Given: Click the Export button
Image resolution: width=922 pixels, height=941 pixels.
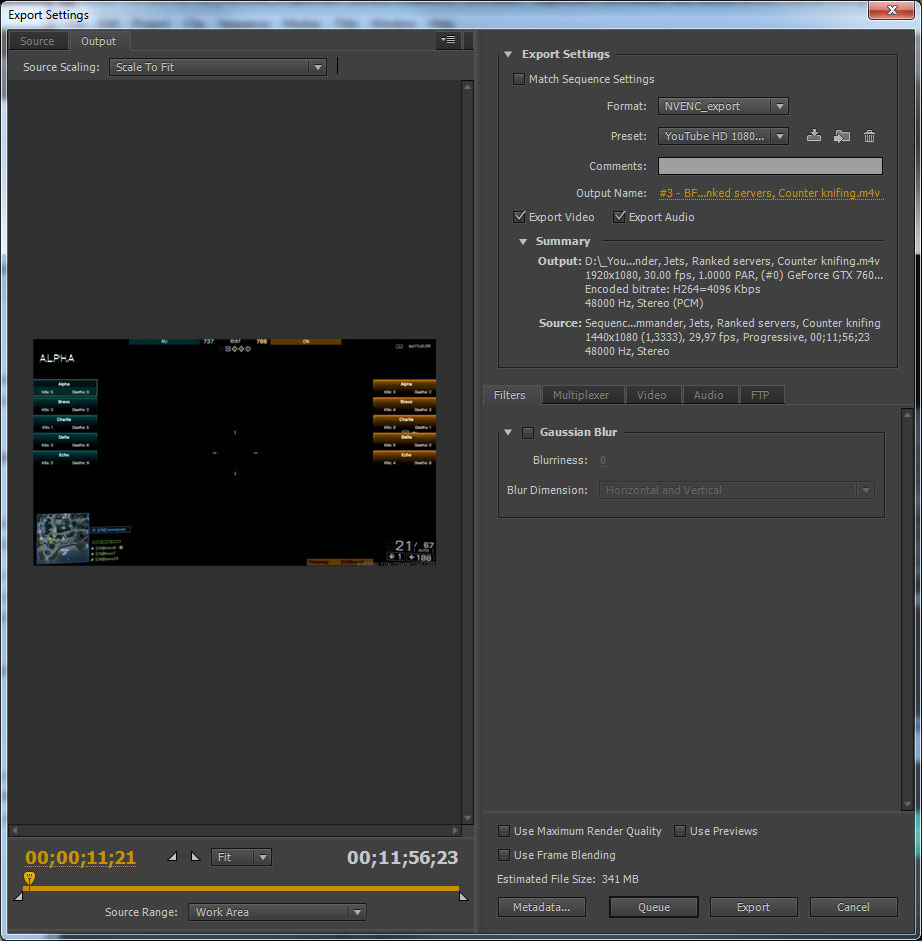Looking at the screenshot, I should click(x=753, y=907).
